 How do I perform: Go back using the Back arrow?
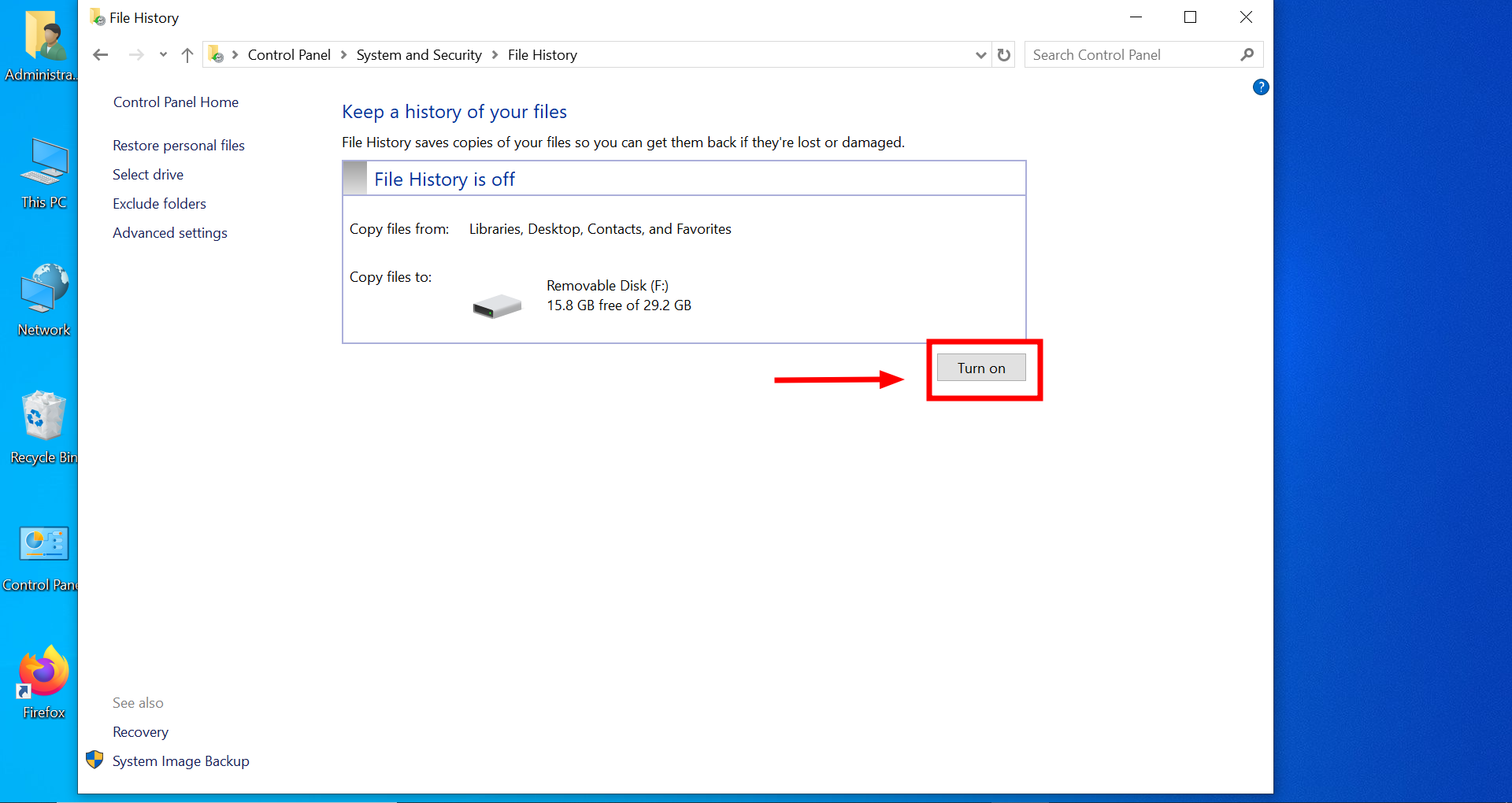(x=101, y=55)
